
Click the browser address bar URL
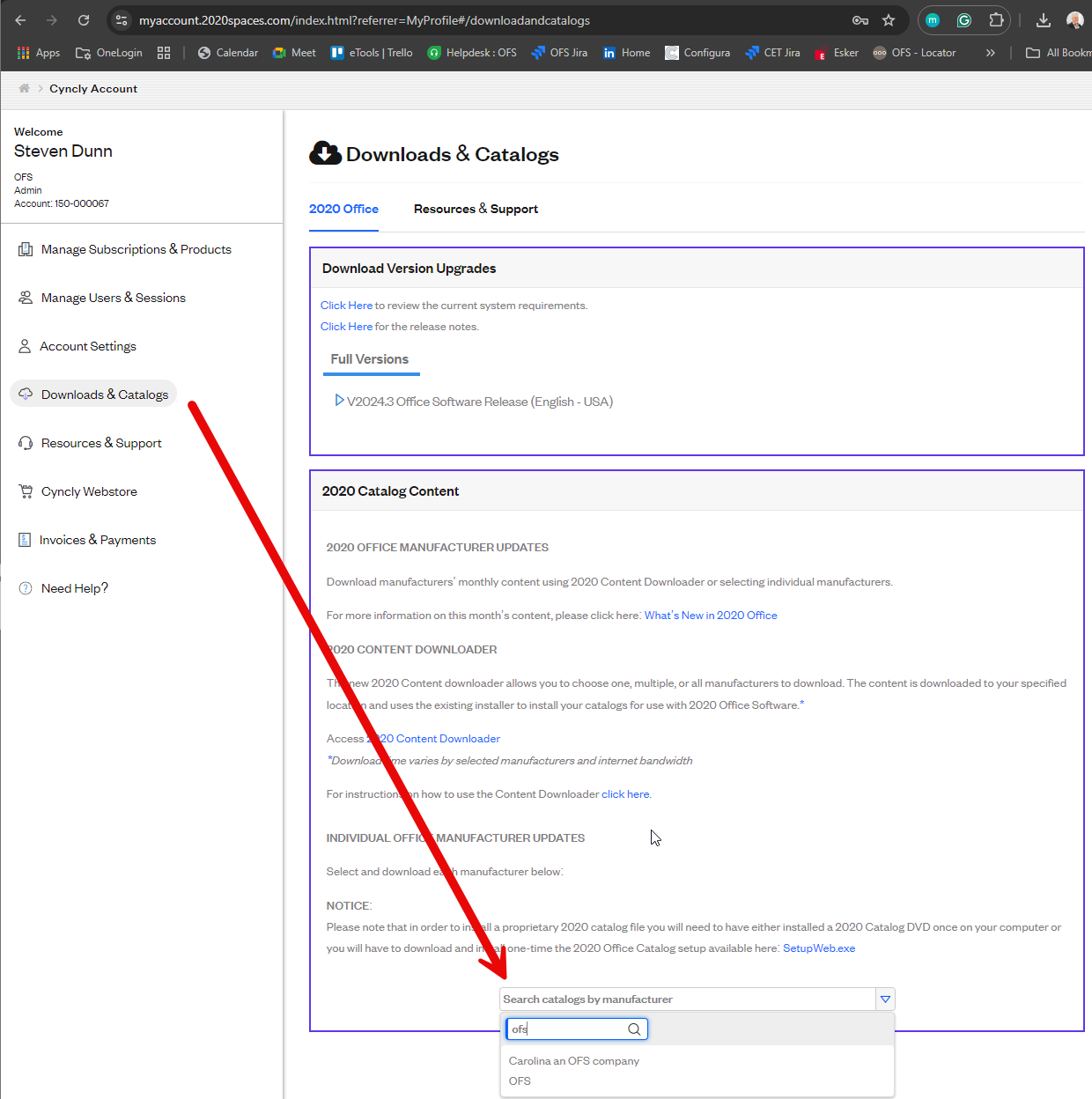click(365, 20)
